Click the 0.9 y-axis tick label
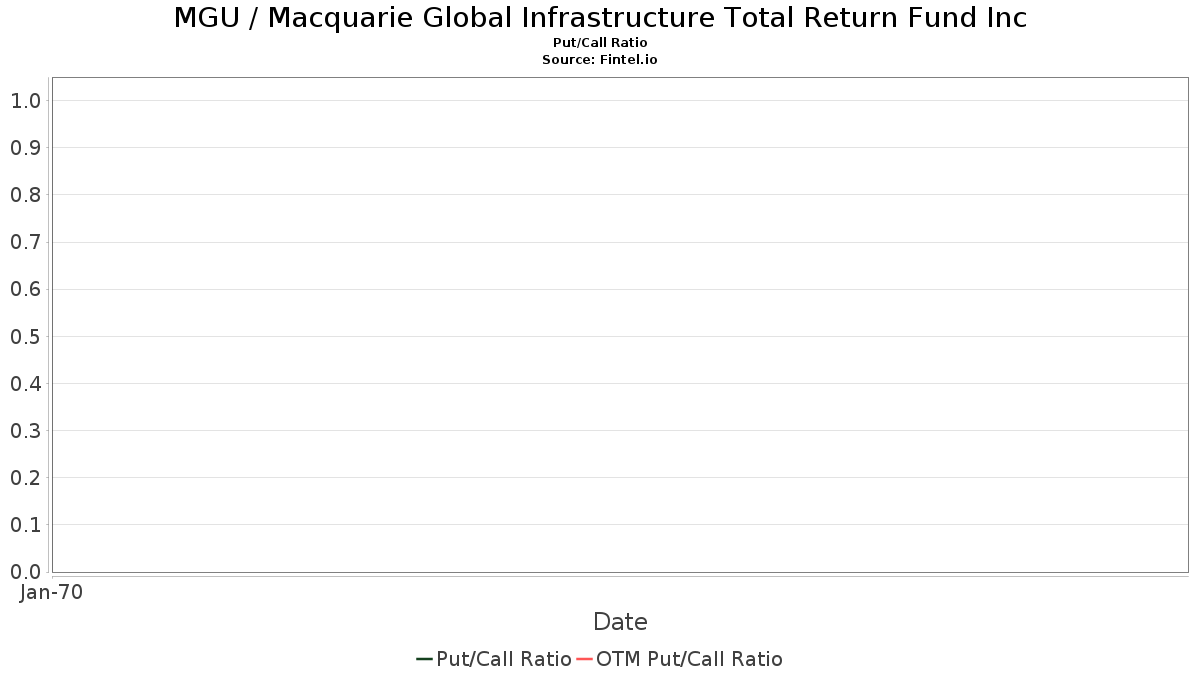 coord(26,148)
